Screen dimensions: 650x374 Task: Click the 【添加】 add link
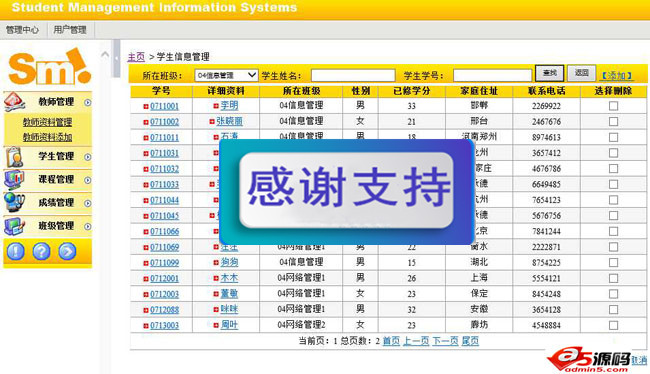click(x=617, y=75)
